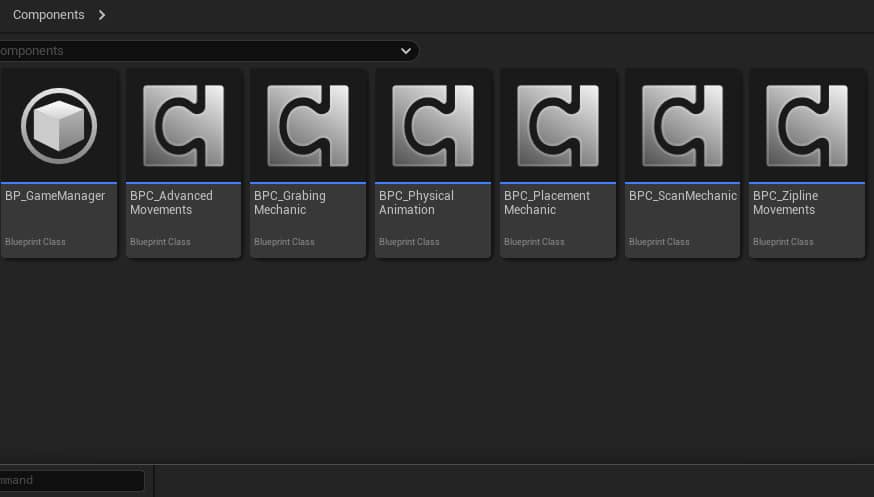Click the BPC_Advanced Movements name text
Image resolution: width=874 pixels, height=497 pixels.
click(171, 203)
